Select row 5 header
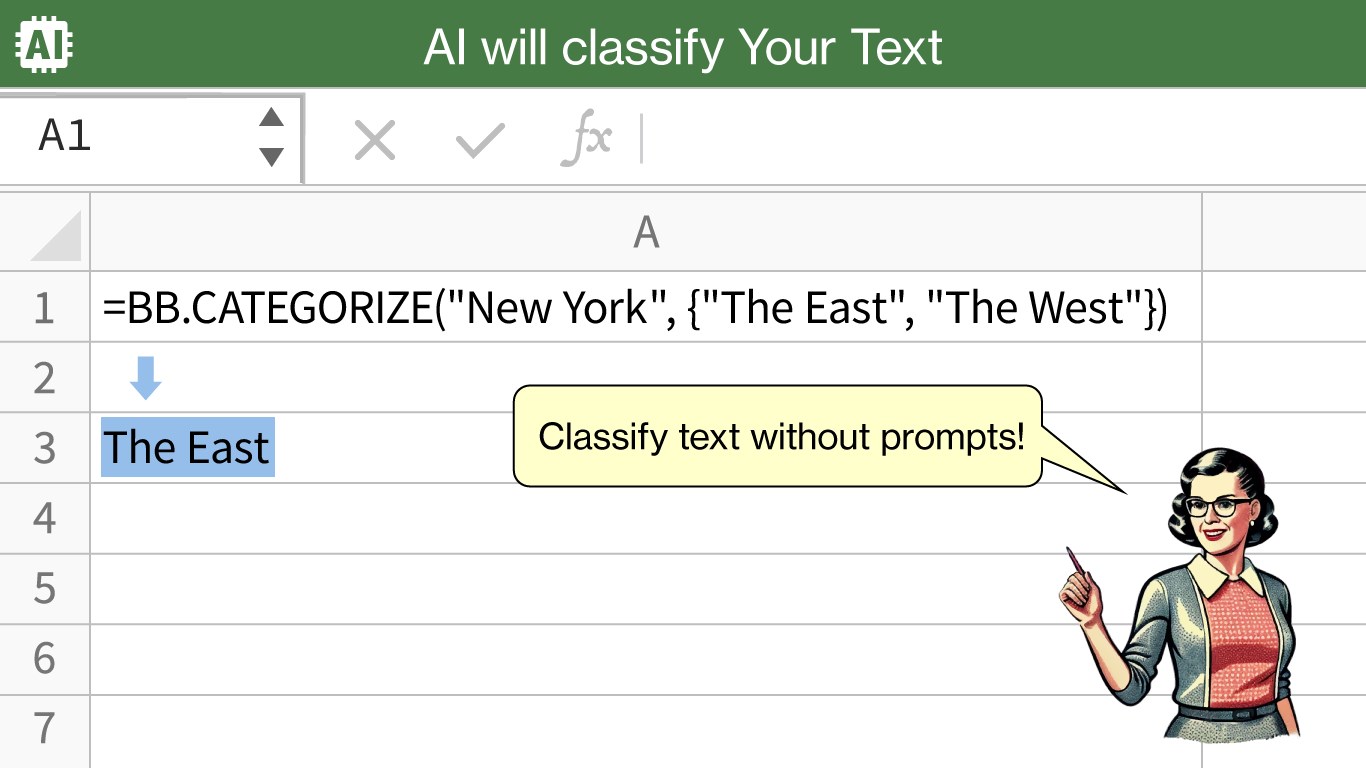1366x768 pixels. 45,589
